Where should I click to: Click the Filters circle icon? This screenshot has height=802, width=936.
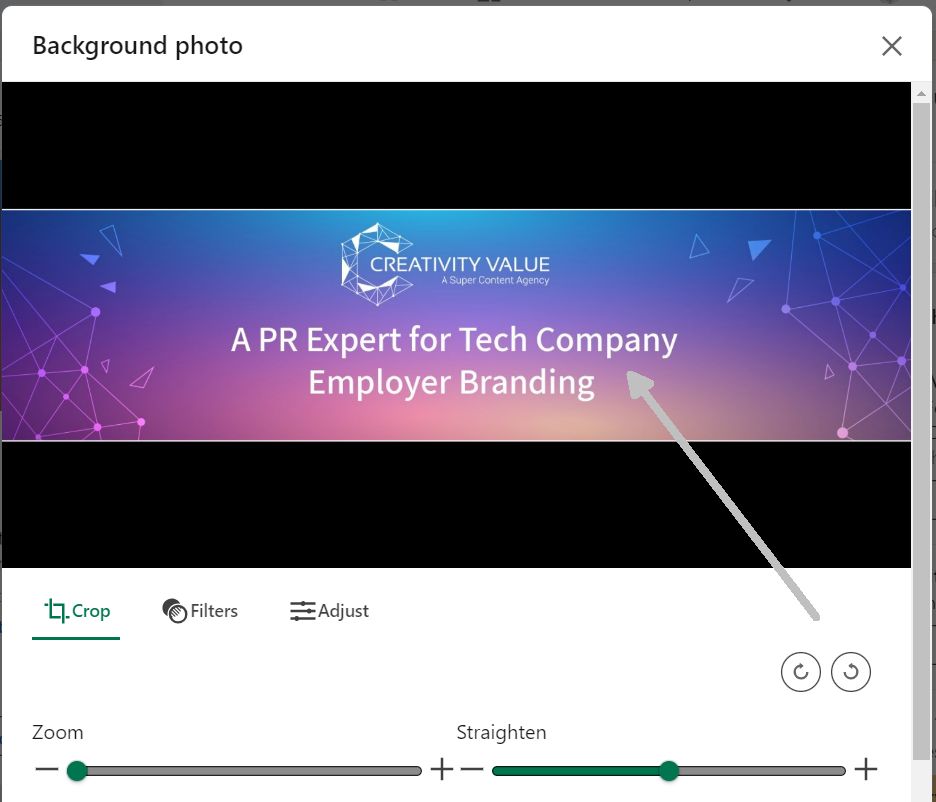(x=174, y=610)
